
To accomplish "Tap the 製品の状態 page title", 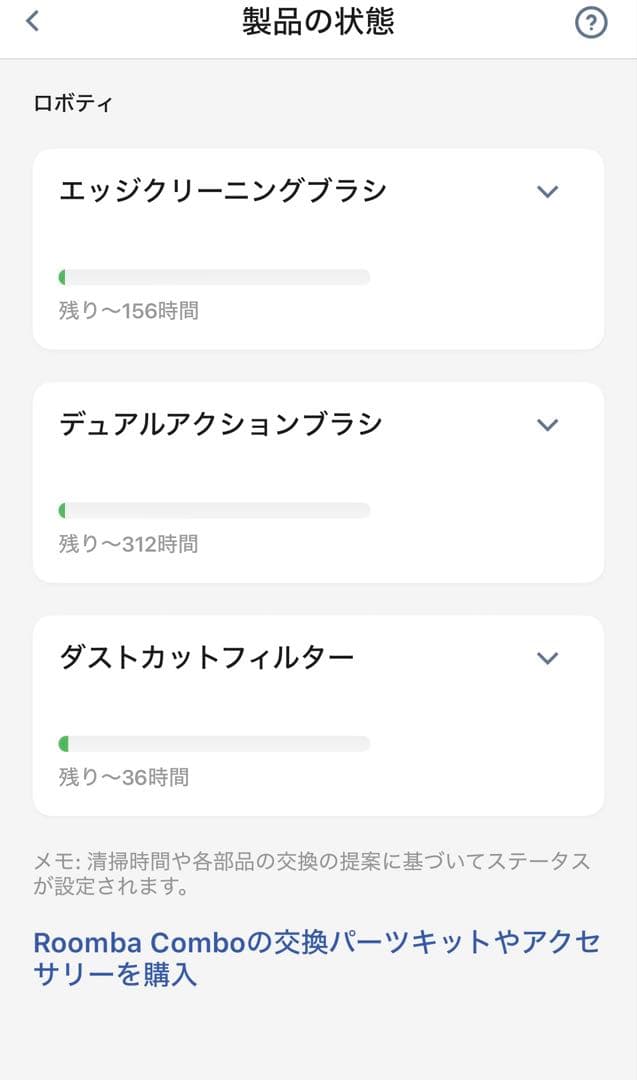I will [318, 22].
